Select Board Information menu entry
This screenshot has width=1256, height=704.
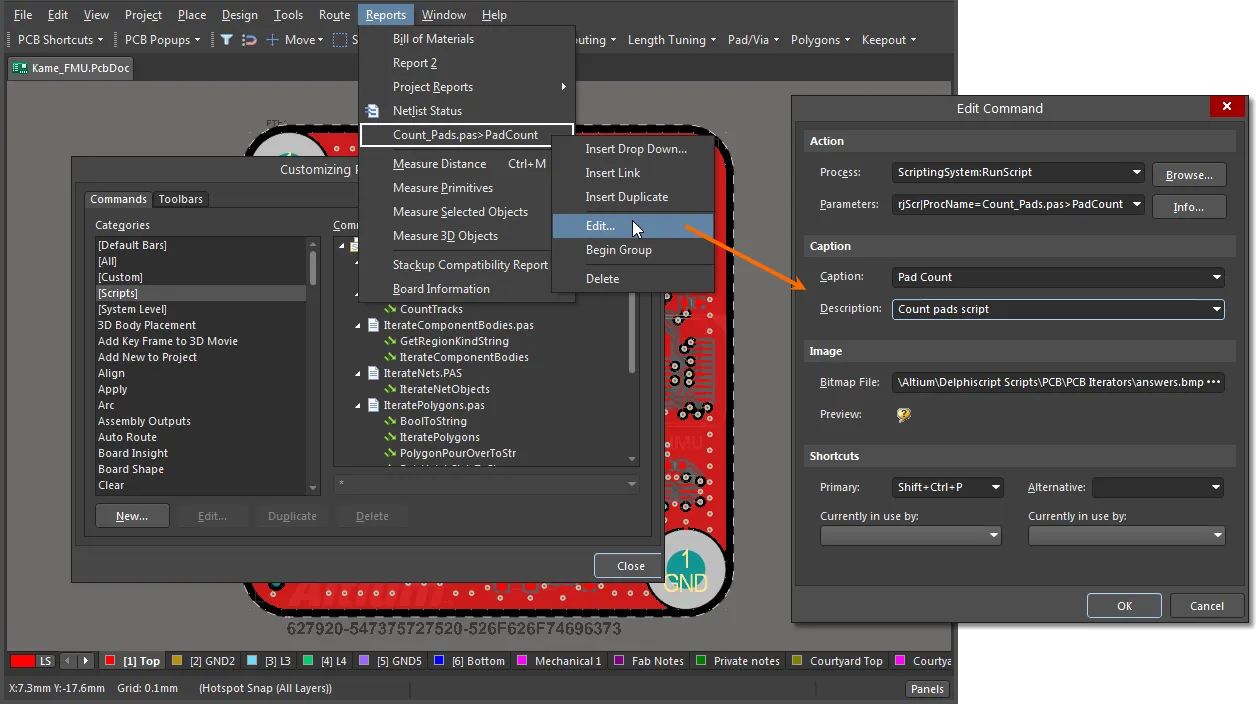(441, 289)
